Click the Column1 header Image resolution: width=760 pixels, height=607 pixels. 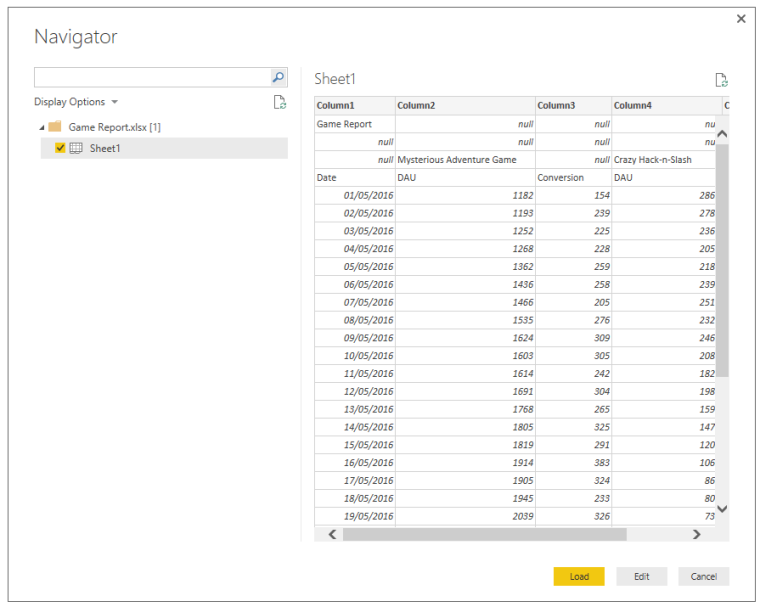(x=355, y=105)
